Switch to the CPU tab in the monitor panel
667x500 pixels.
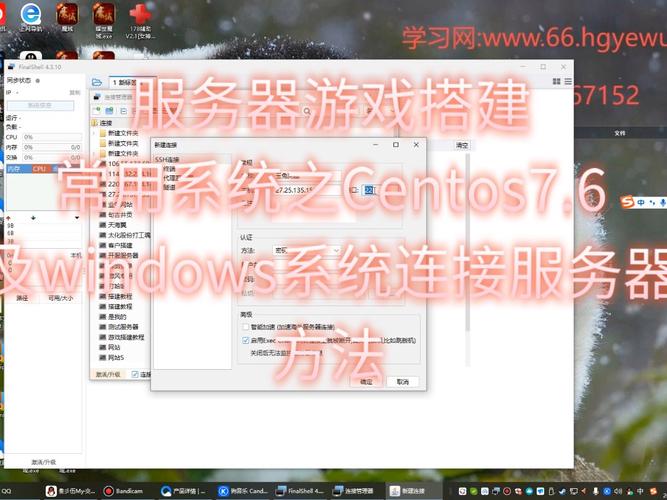tap(39, 169)
